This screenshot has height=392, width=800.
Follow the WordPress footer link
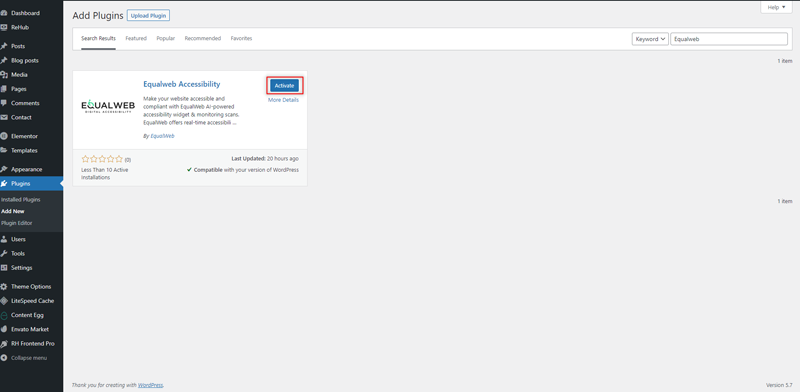(x=150, y=385)
